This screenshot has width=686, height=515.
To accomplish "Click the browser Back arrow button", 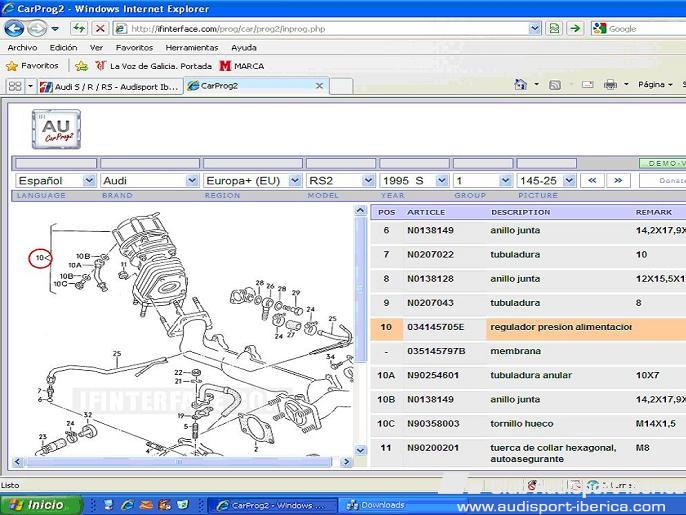I will tap(14, 29).
